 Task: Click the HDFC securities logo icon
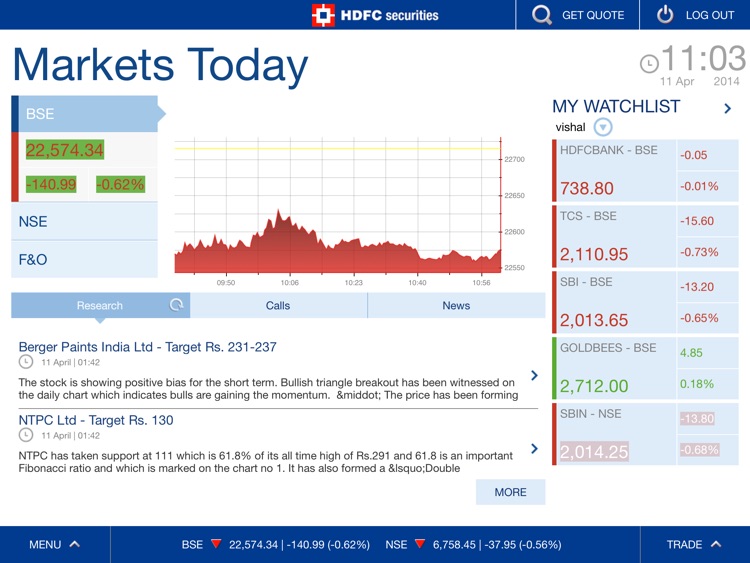(x=323, y=15)
